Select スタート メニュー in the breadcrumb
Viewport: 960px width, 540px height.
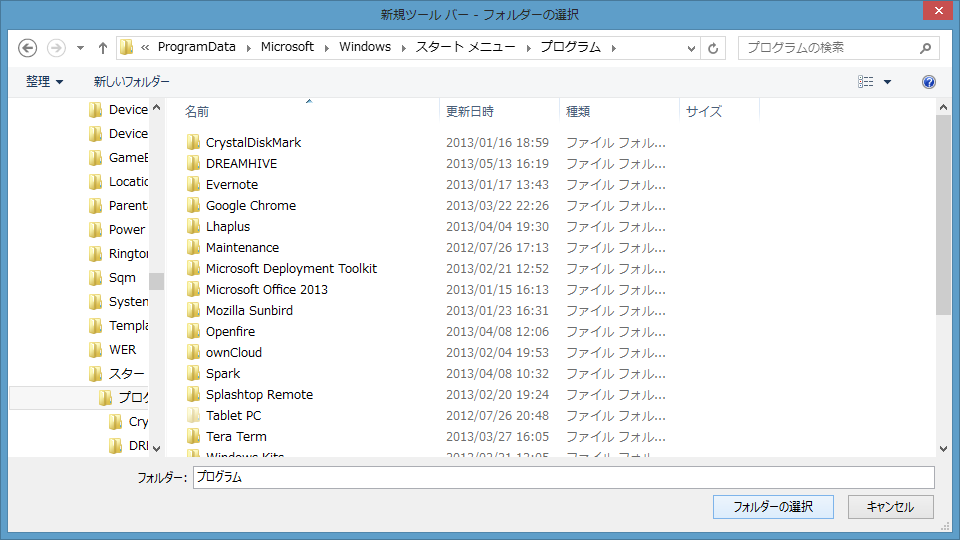(x=465, y=47)
